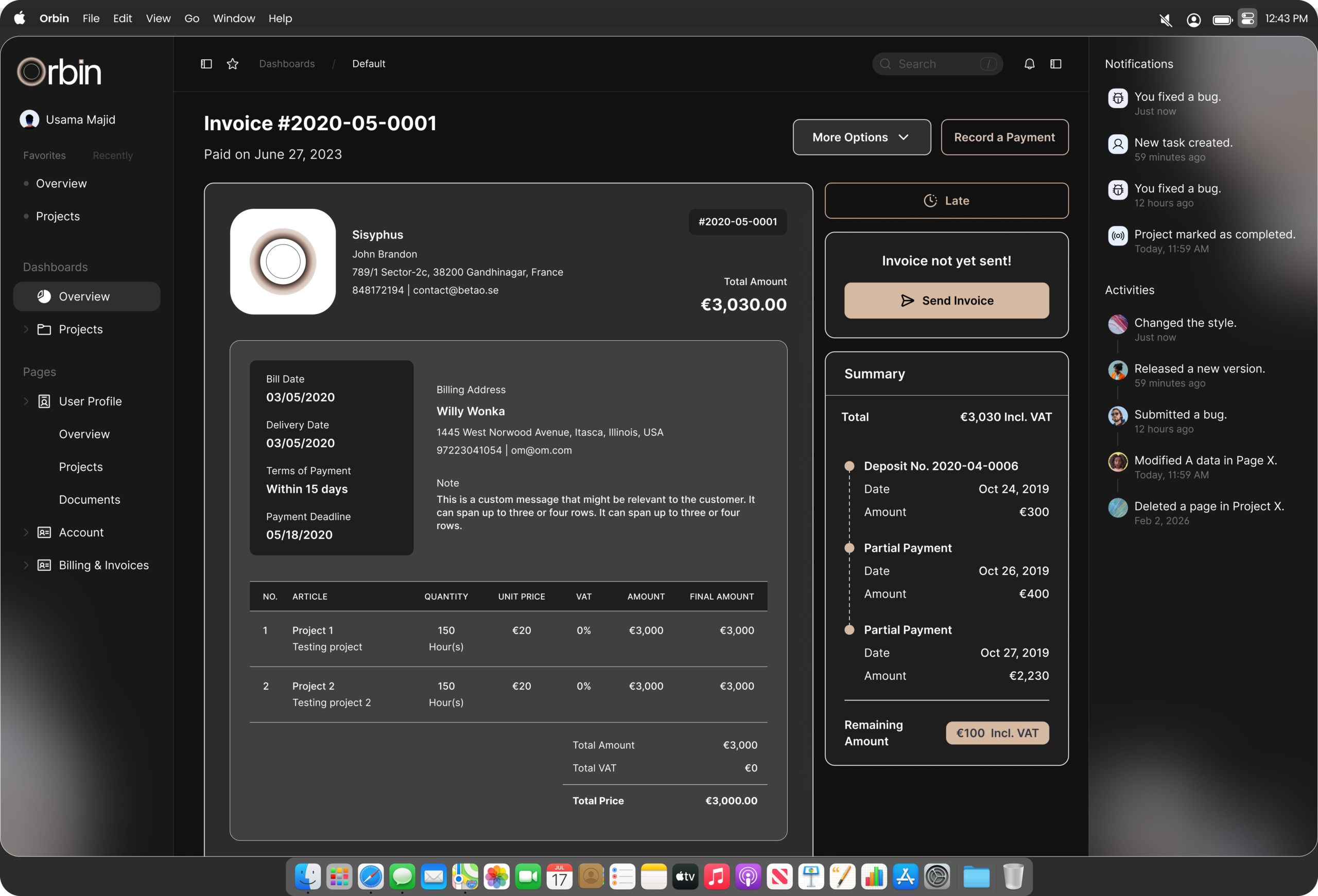Select Project 1 article cell
Viewport: 1318px width, 896px height.
click(x=326, y=638)
